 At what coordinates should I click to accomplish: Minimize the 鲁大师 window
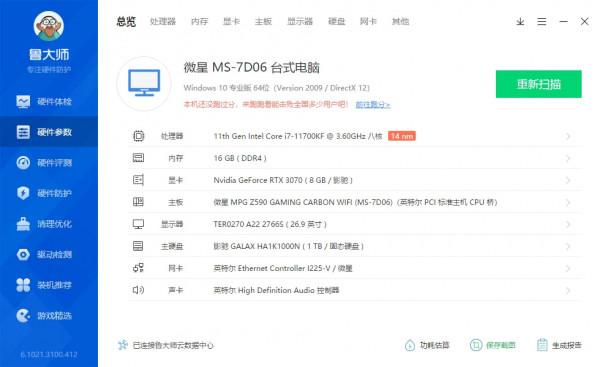(x=563, y=22)
